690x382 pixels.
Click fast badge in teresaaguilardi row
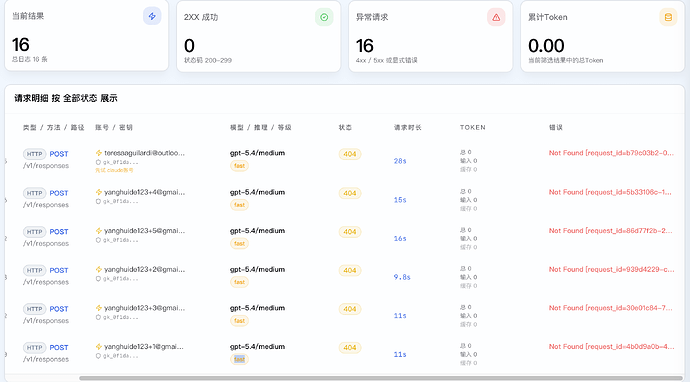coord(239,166)
